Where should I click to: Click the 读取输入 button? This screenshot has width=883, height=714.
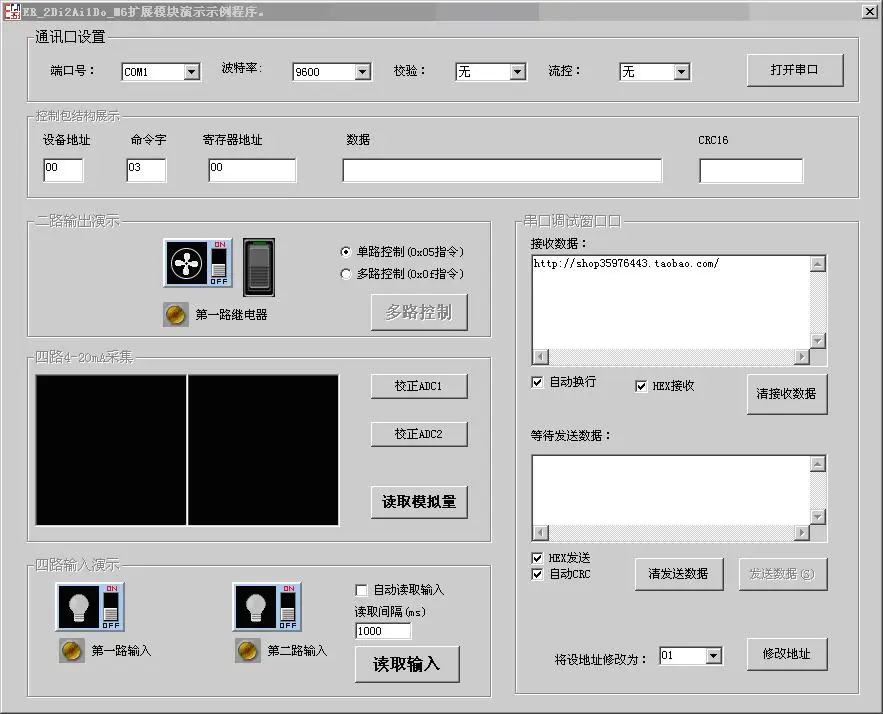pyautogui.click(x=407, y=664)
